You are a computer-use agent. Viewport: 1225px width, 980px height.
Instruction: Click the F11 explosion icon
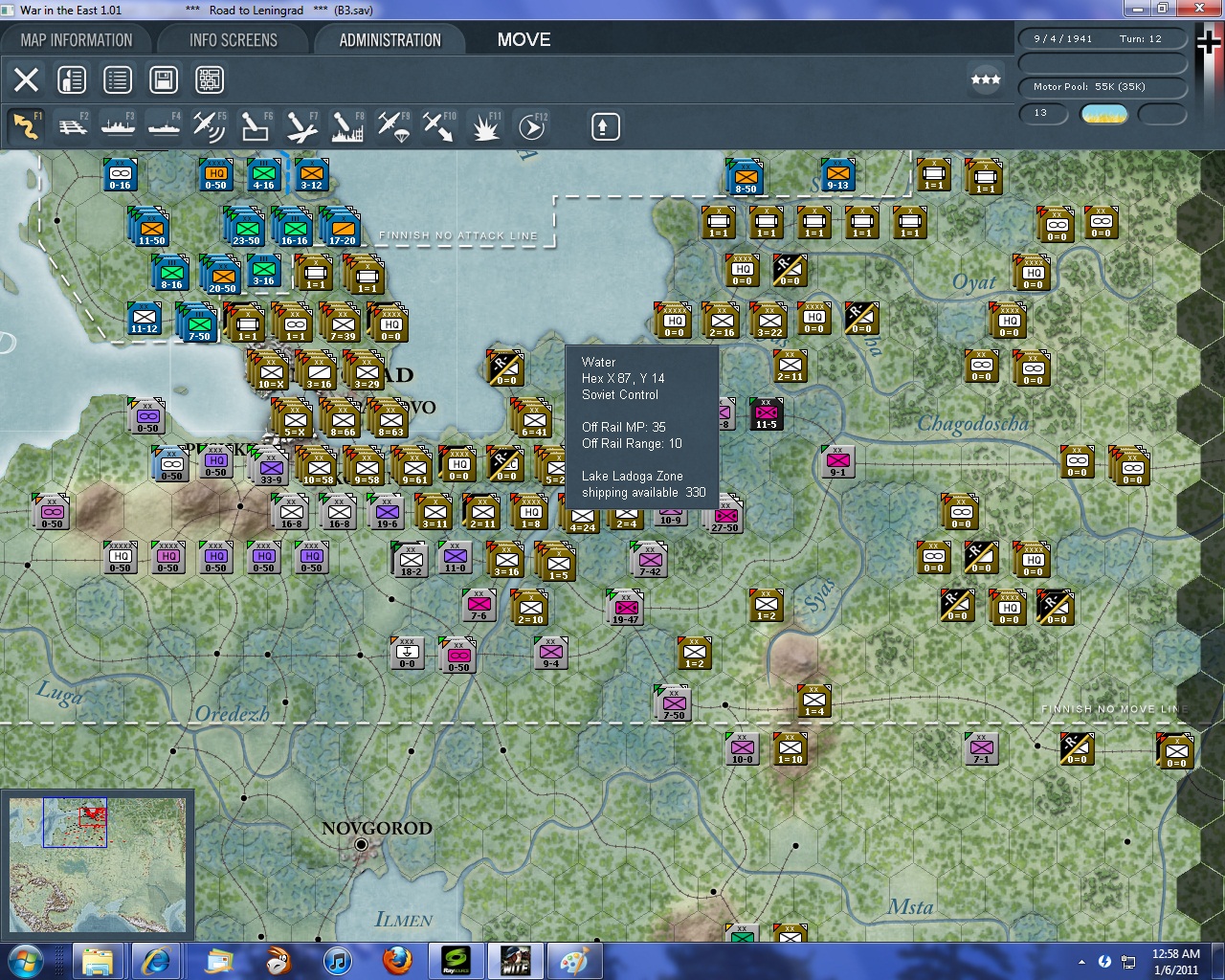(x=485, y=126)
